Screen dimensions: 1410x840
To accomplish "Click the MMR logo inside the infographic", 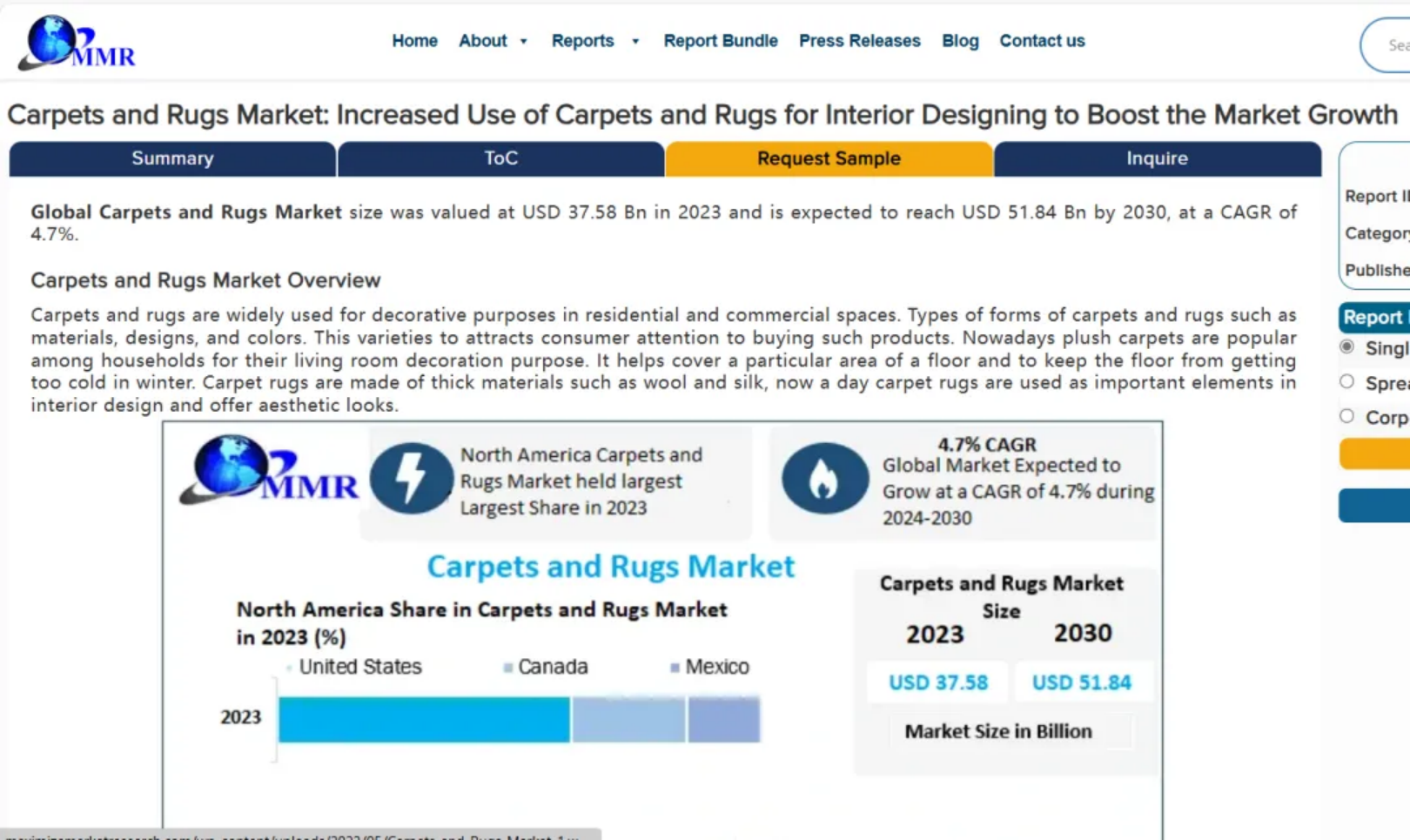I will pyautogui.click(x=269, y=471).
